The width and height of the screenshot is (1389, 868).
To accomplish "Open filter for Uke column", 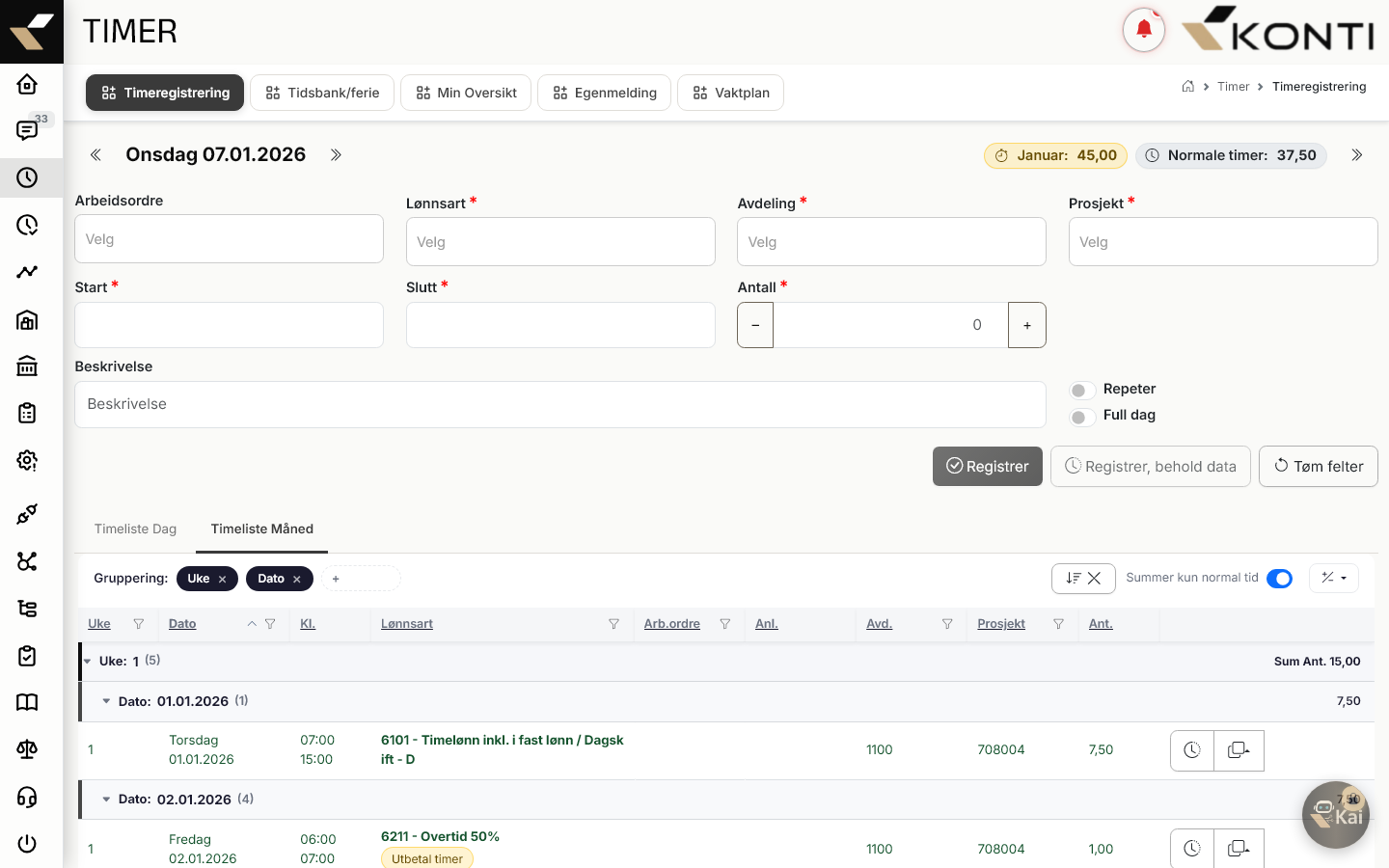I will 139,624.
